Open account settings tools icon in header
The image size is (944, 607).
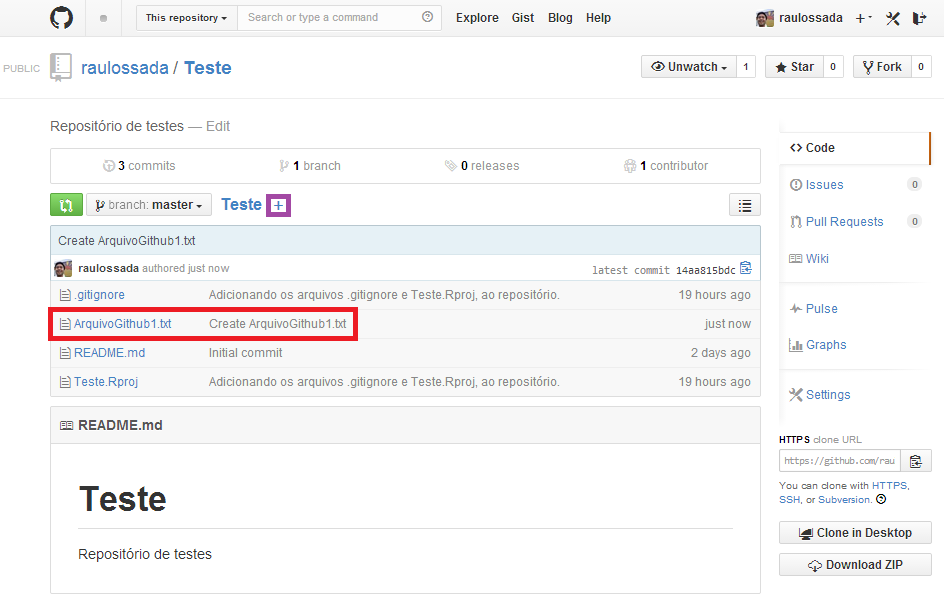[893, 18]
